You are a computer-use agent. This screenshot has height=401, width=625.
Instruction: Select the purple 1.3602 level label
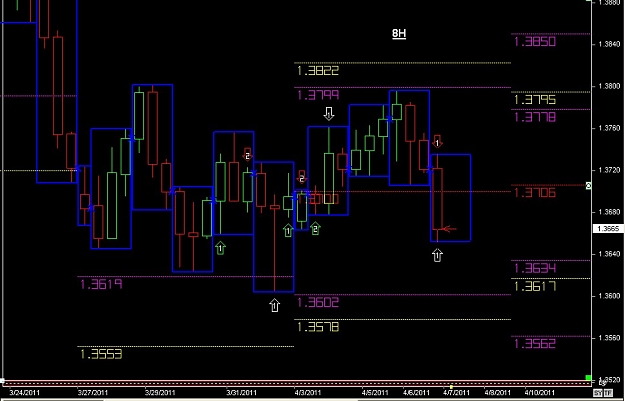(318, 302)
